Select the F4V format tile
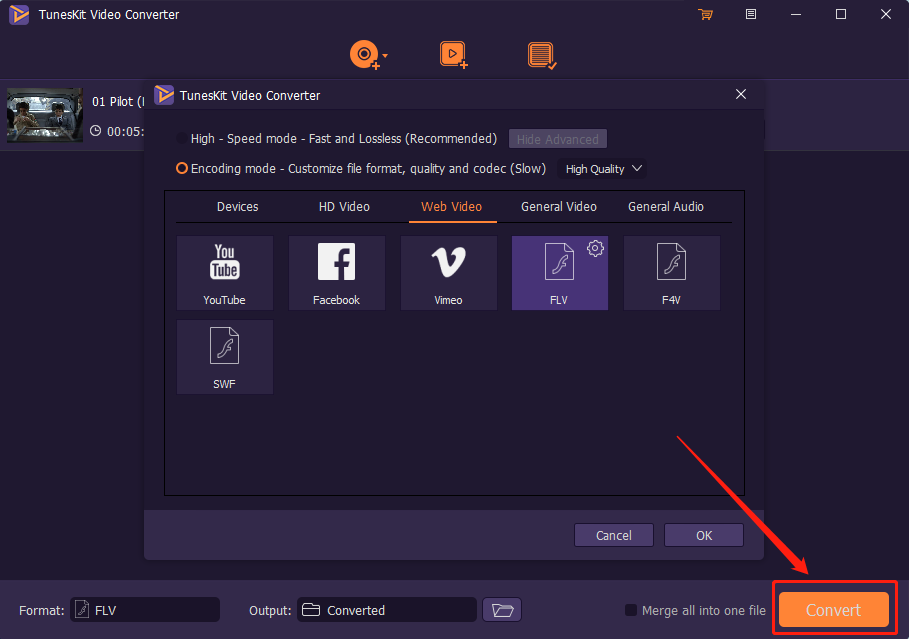The width and height of the screenshot is (909, 639). (x=671, y=273)
